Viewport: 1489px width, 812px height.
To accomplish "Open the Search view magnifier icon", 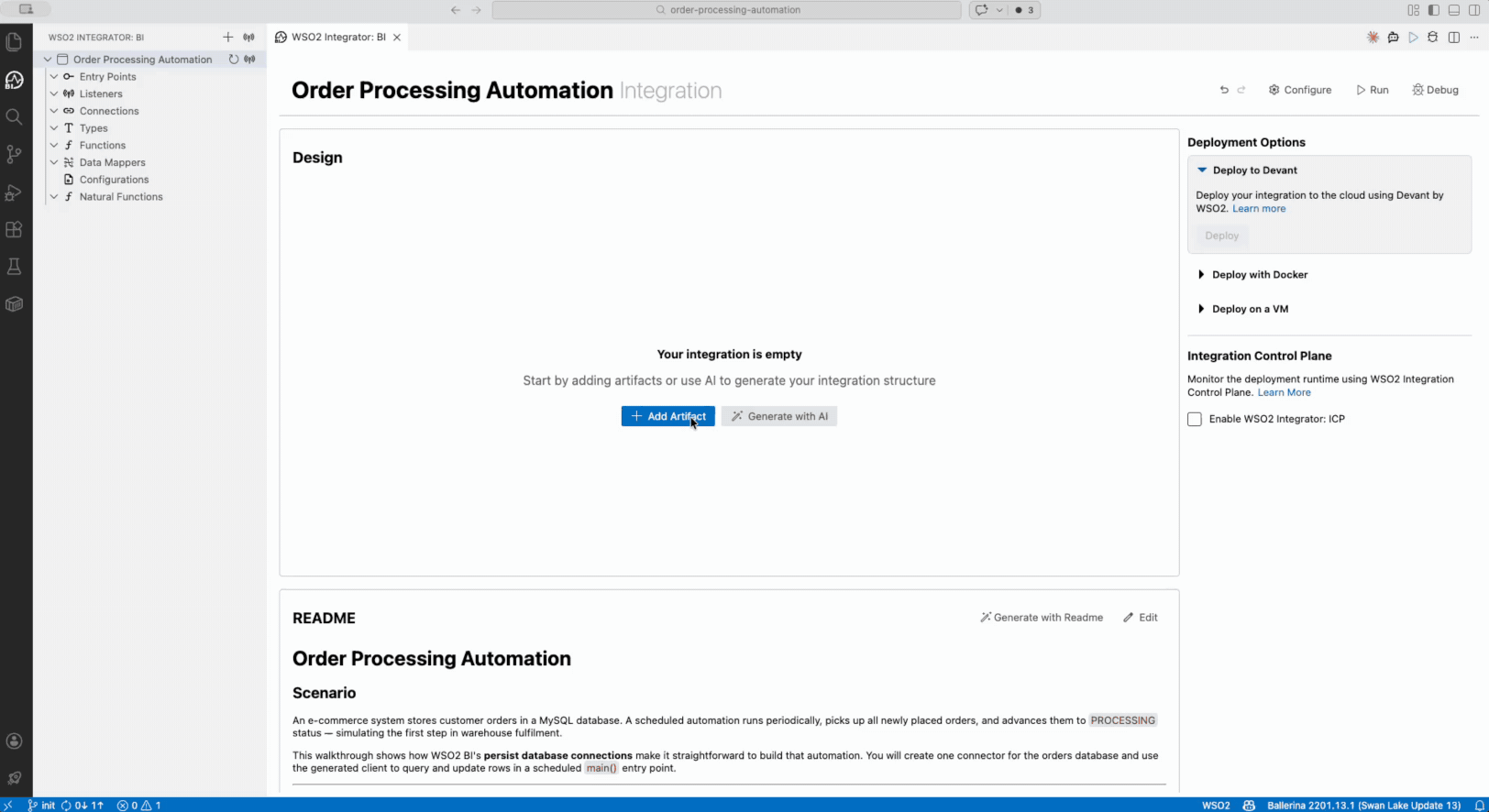I will [x=14, y=117].
